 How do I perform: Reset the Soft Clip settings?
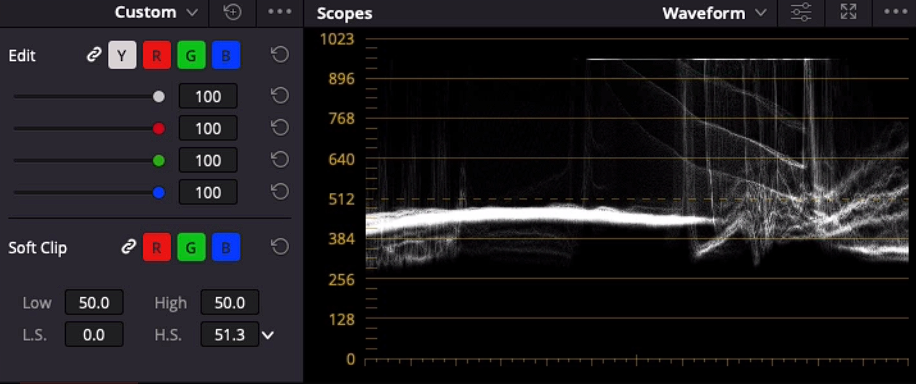[280, 247]
